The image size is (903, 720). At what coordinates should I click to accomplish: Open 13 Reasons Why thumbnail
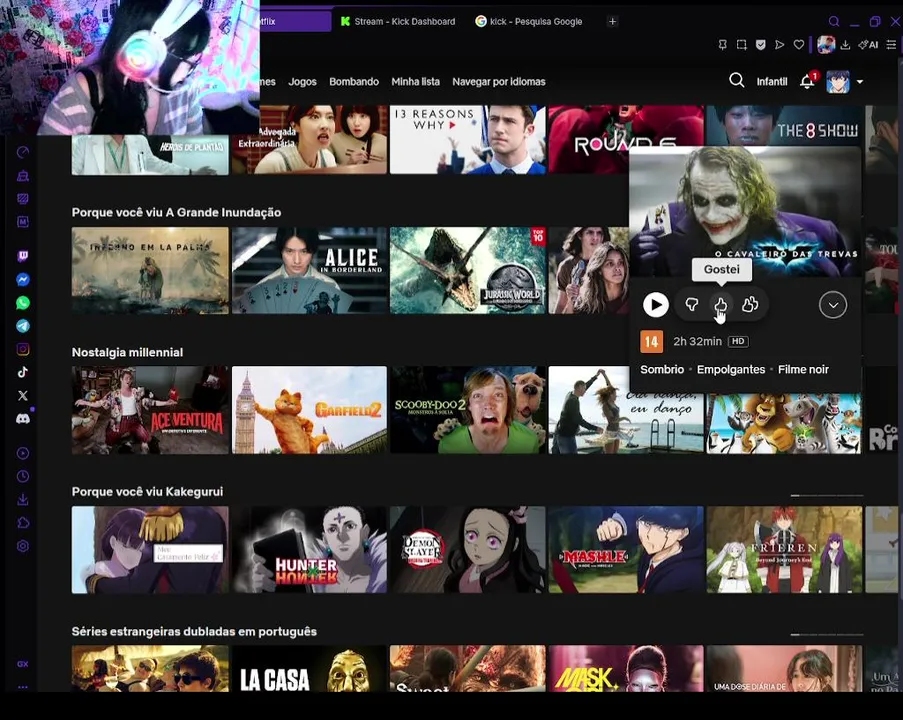[468, 139]
